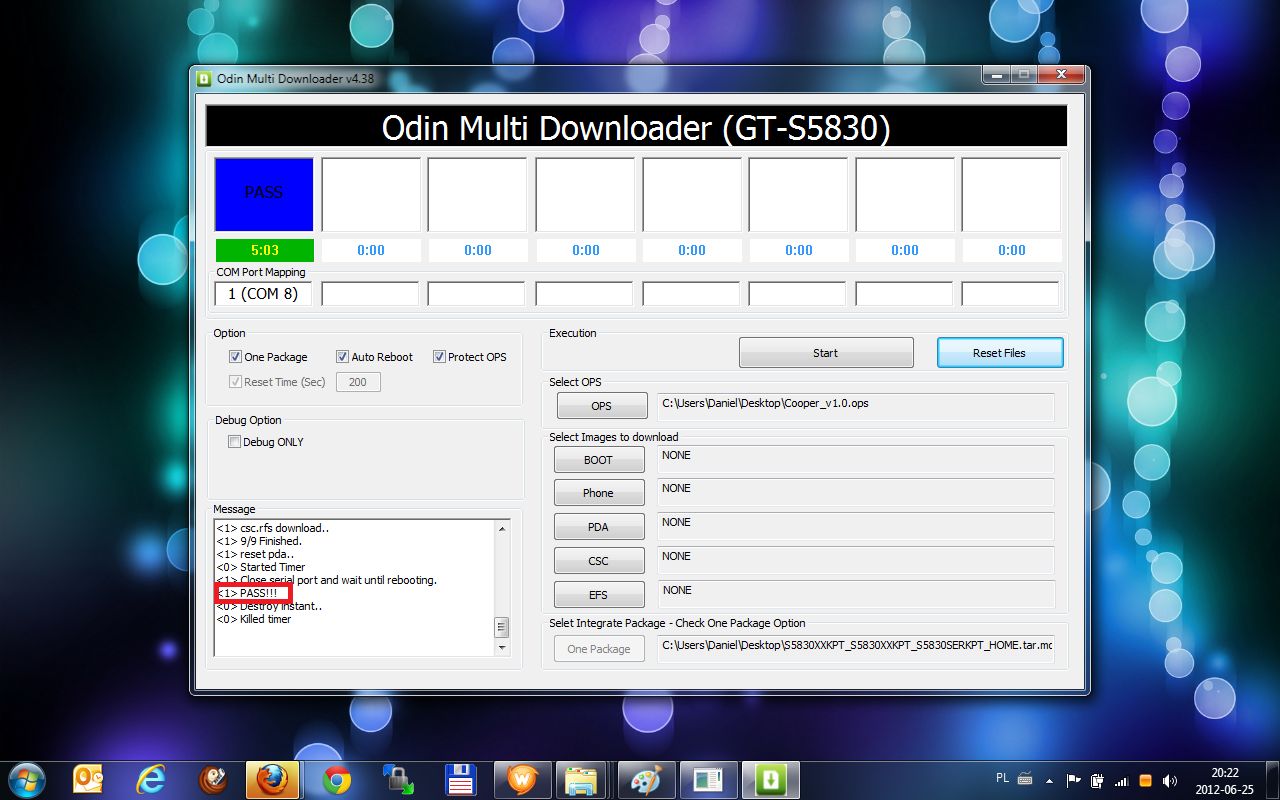Click the Reset Files button

click(x=1000, y=353)
